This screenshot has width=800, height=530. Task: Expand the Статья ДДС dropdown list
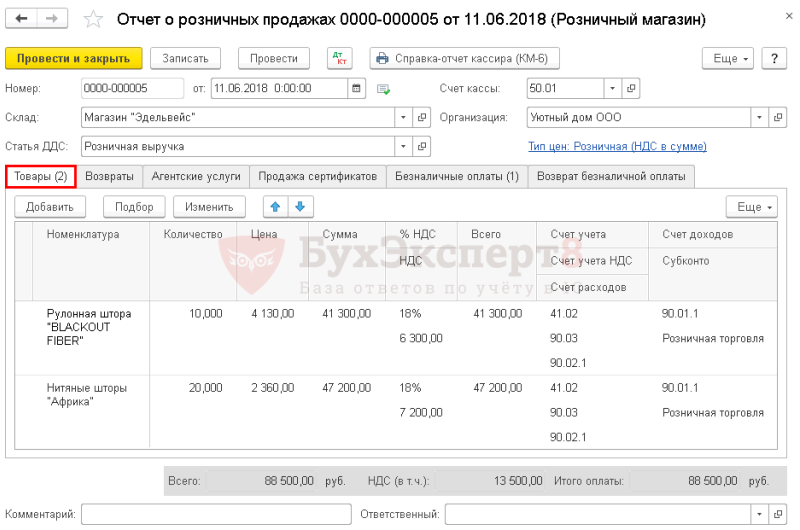(x=403, y=146)
